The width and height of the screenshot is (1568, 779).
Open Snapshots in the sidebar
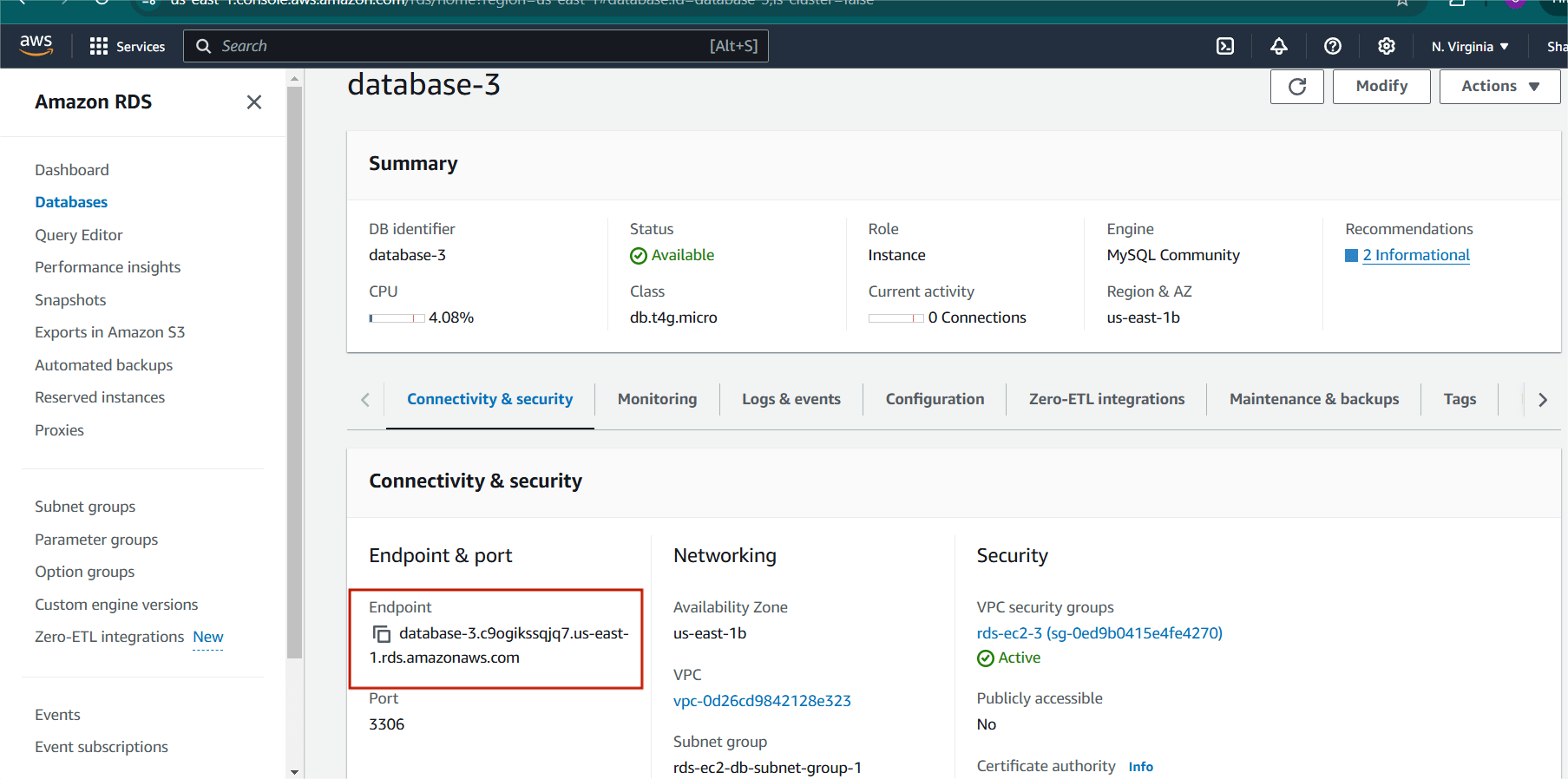pos(70,300)
